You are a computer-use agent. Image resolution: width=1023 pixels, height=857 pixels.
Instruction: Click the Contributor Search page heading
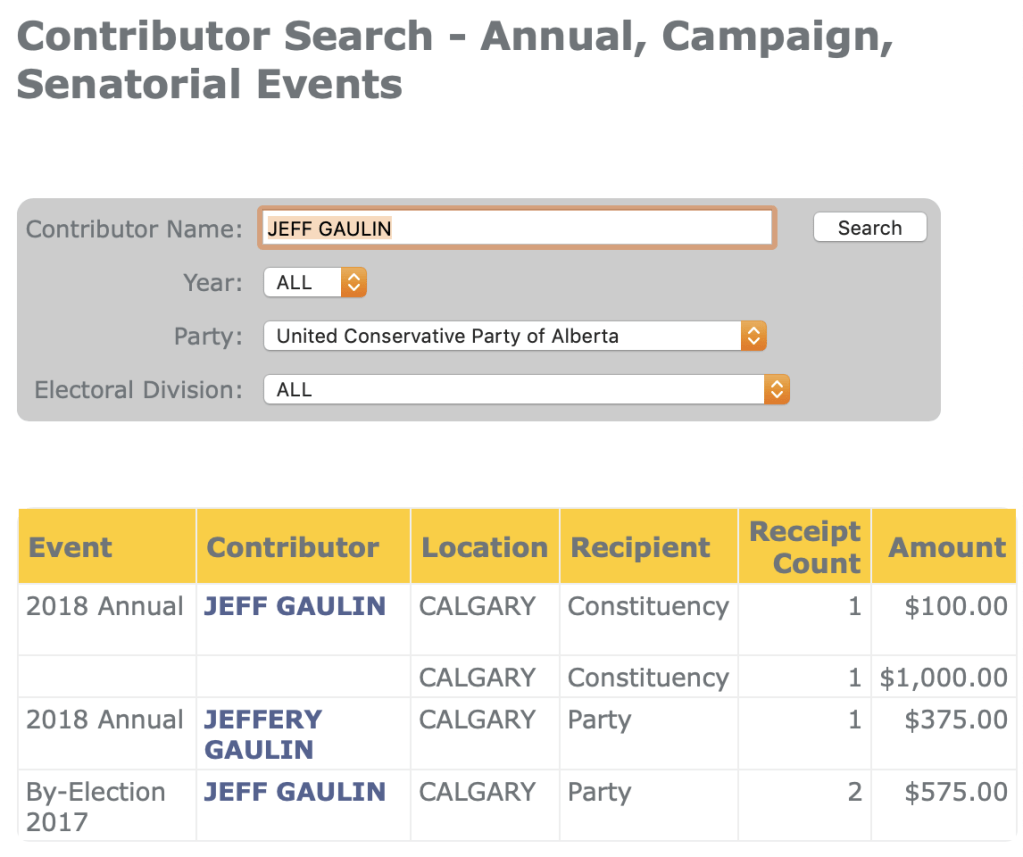(455, 61)
